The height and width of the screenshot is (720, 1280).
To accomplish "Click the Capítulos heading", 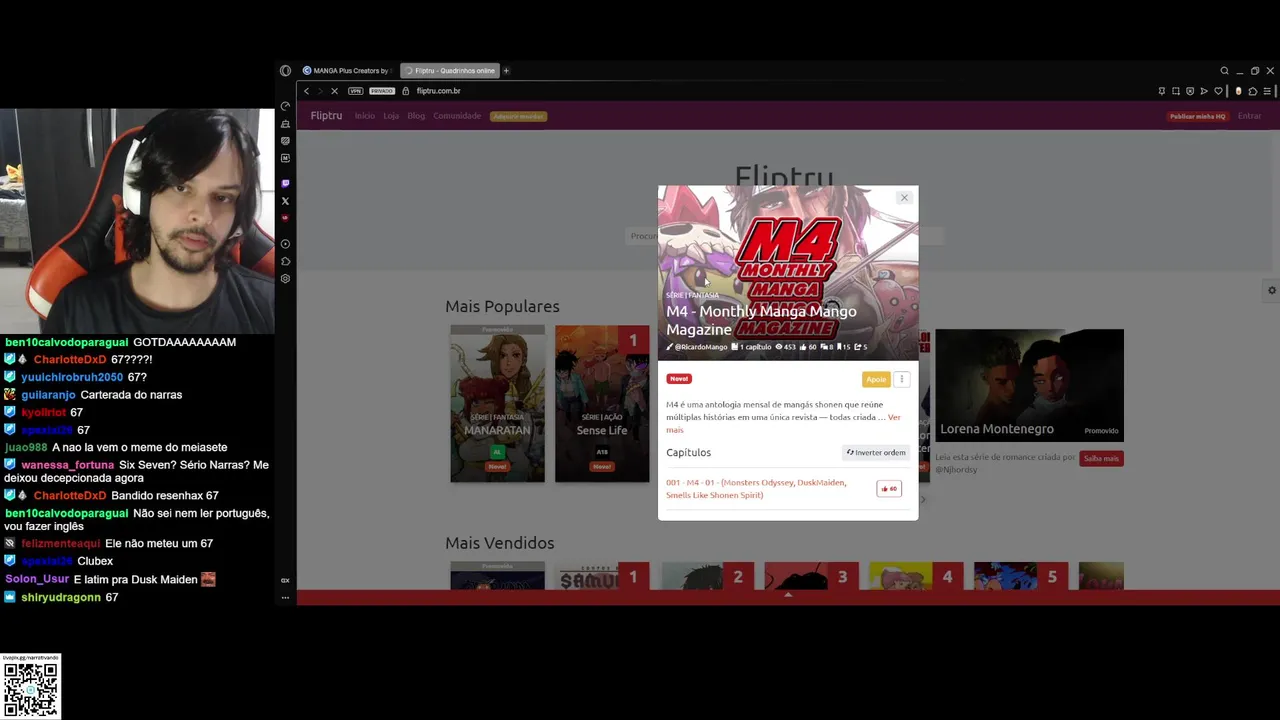I will click(688, 453).
